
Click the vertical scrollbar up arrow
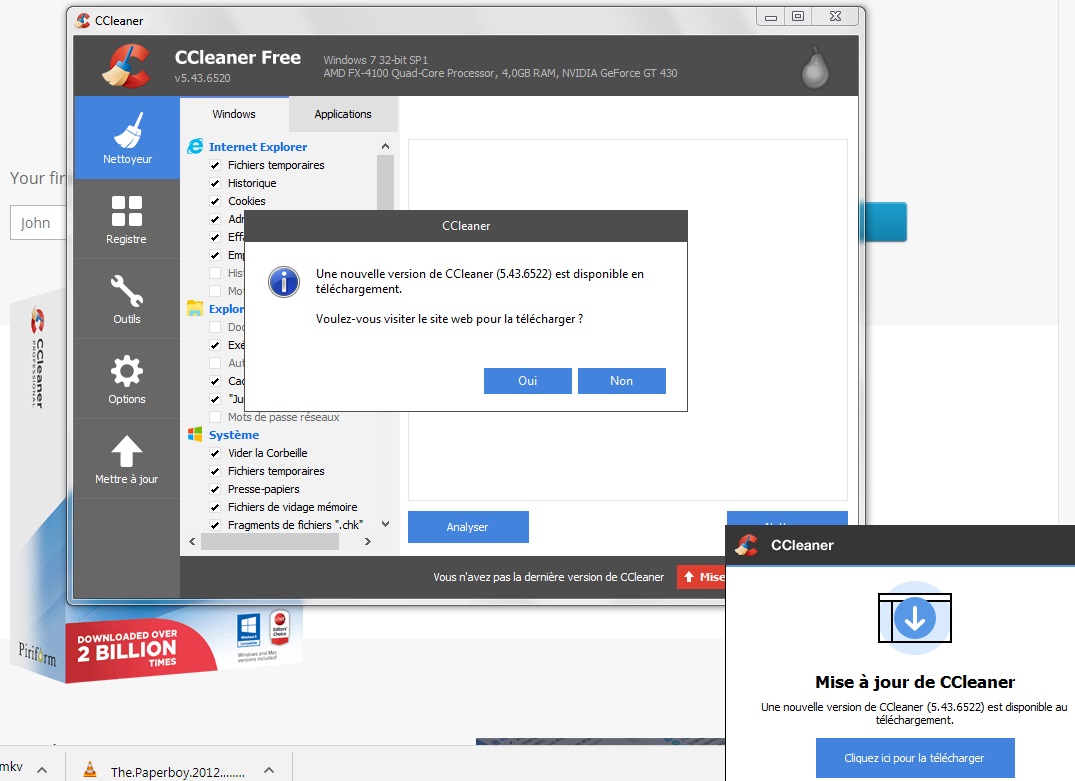[385, 146]
